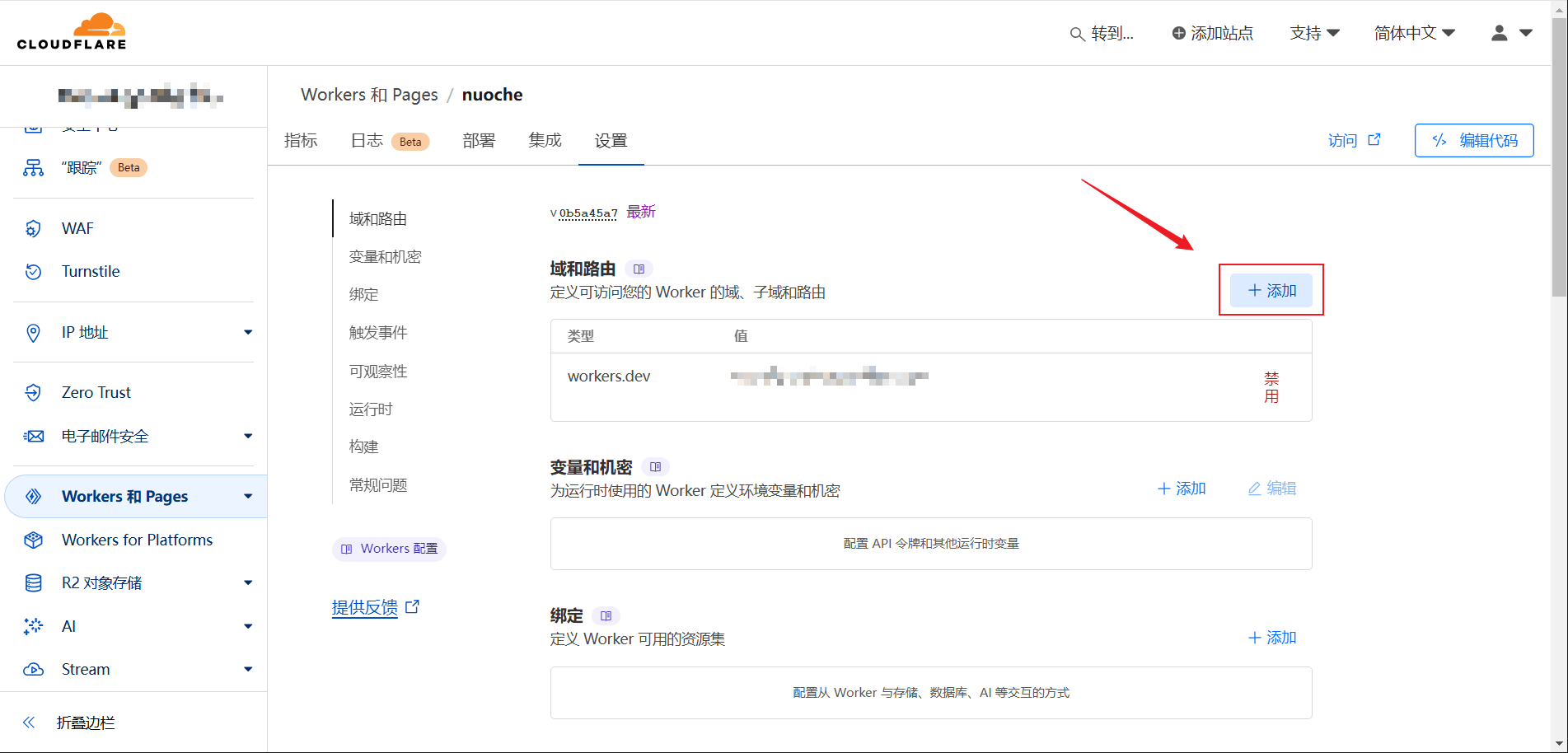Click the Stream cloud icon
The width and height of the screenshot is (1568, 753).
point(33,669)
